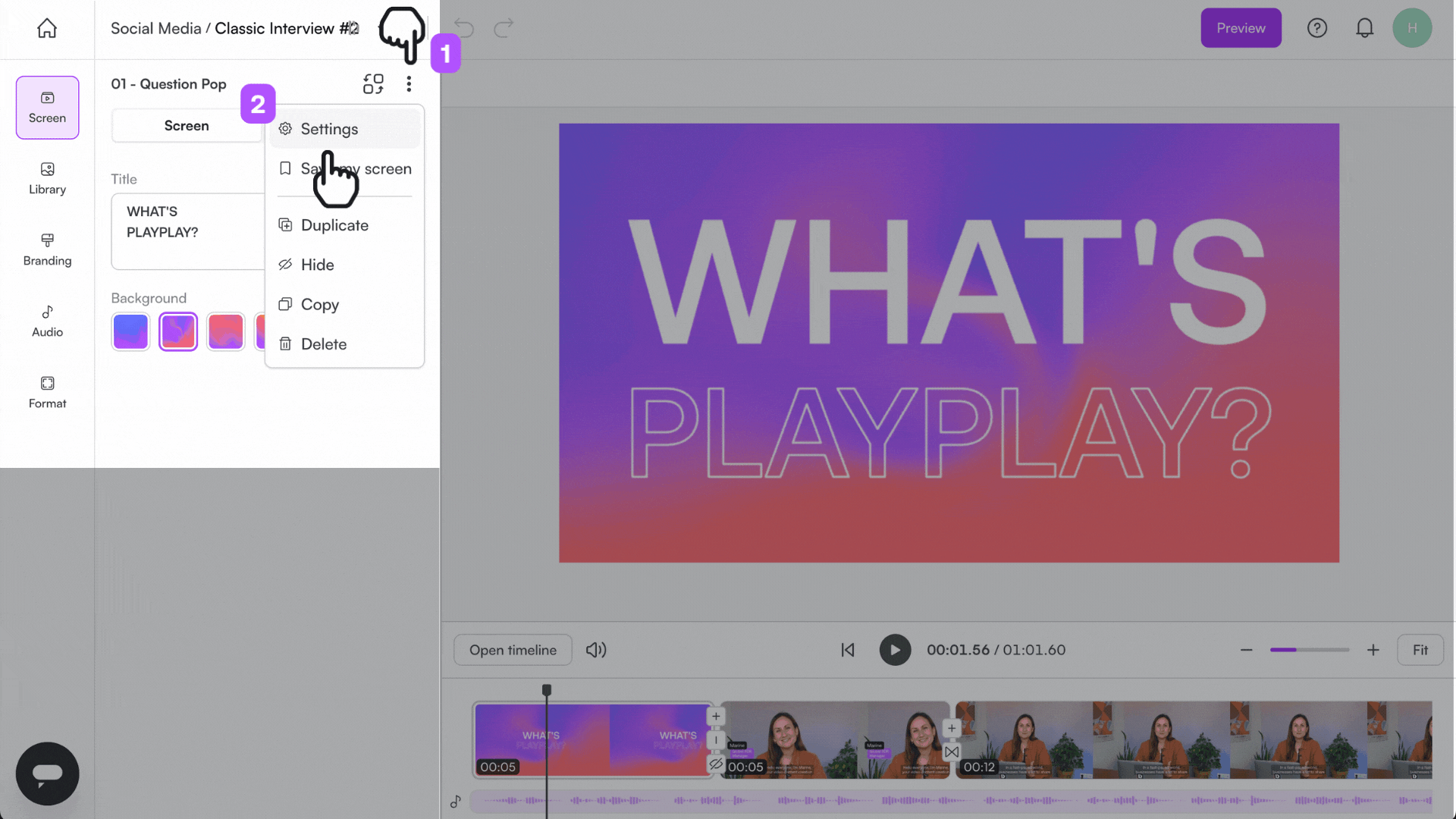This screenshot has width=1456, height=819.
Task: Select the Branding section
Action: click(x=47, y=250)
